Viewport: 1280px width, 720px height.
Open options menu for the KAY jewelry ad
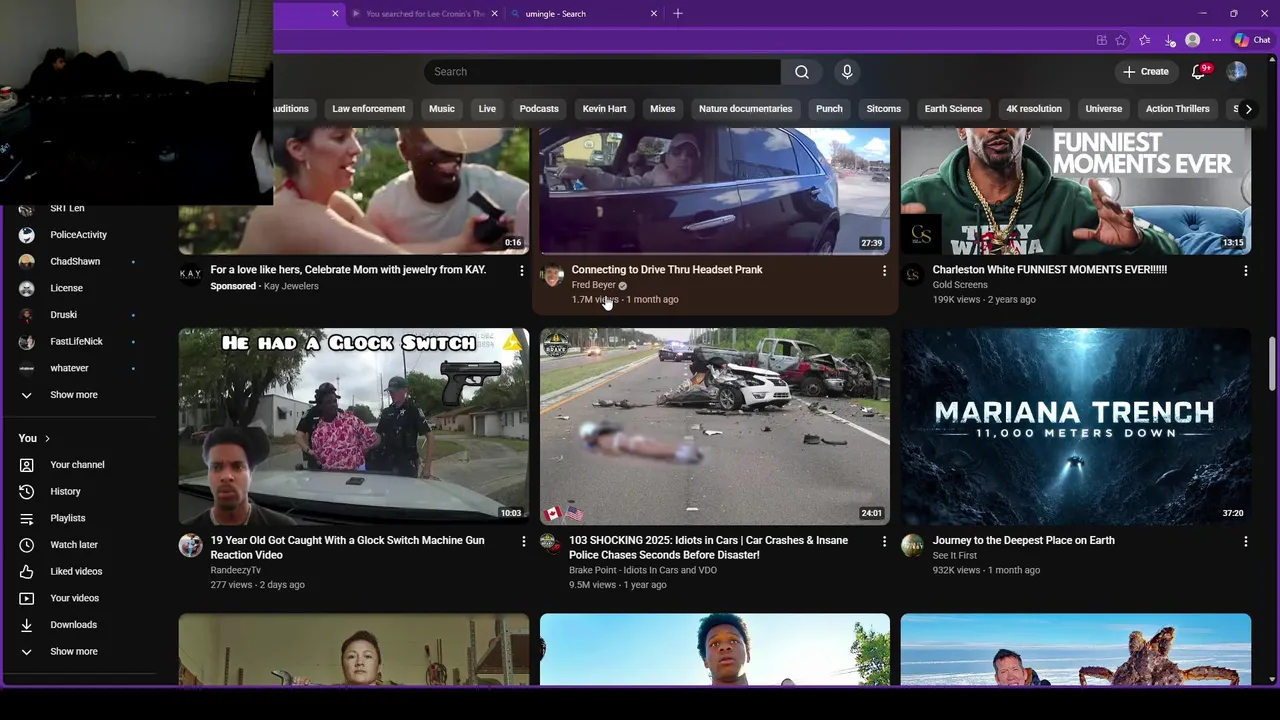click(522, 271)
